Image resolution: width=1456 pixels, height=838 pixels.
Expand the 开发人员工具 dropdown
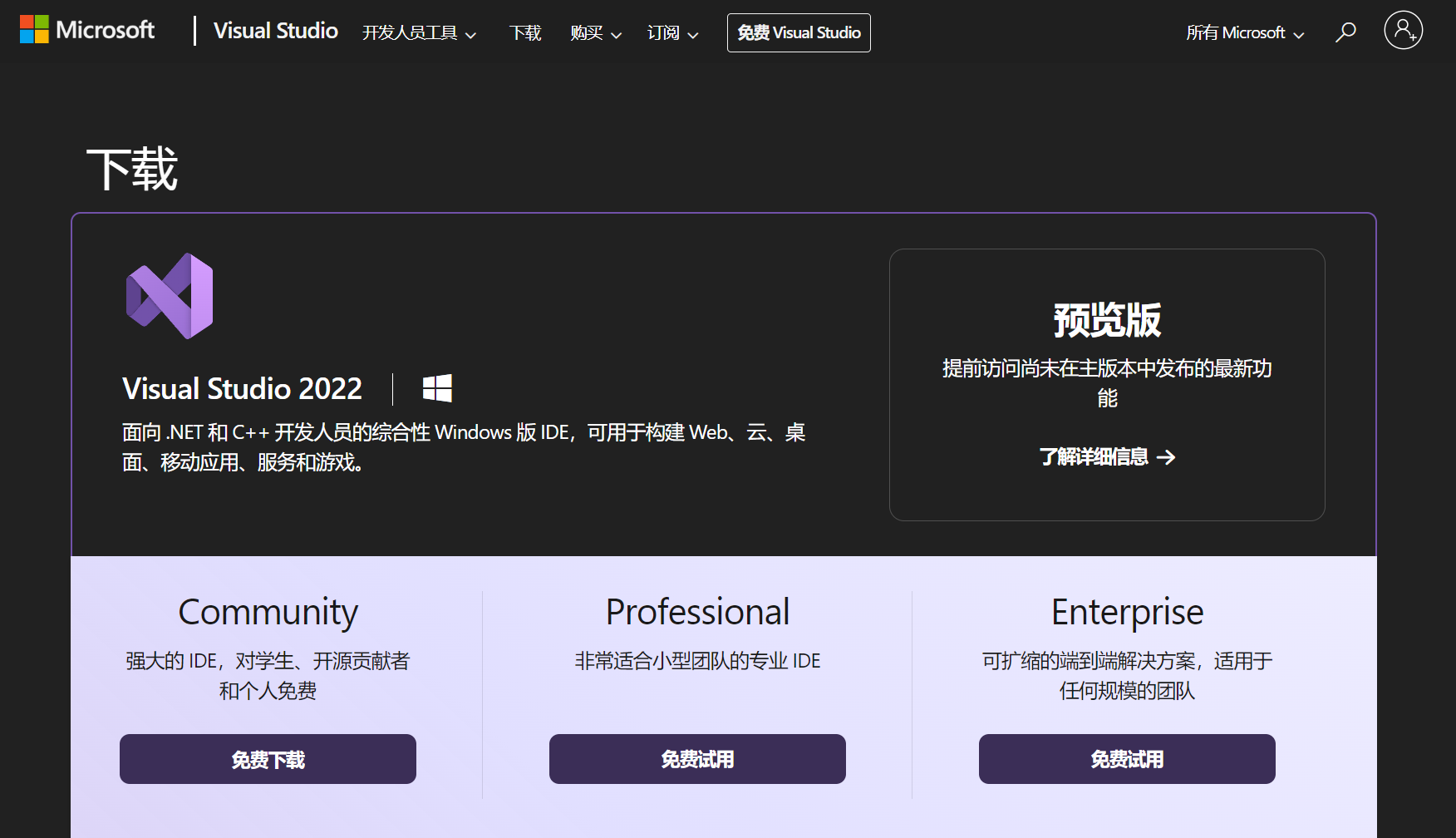[x=419, y=33]
